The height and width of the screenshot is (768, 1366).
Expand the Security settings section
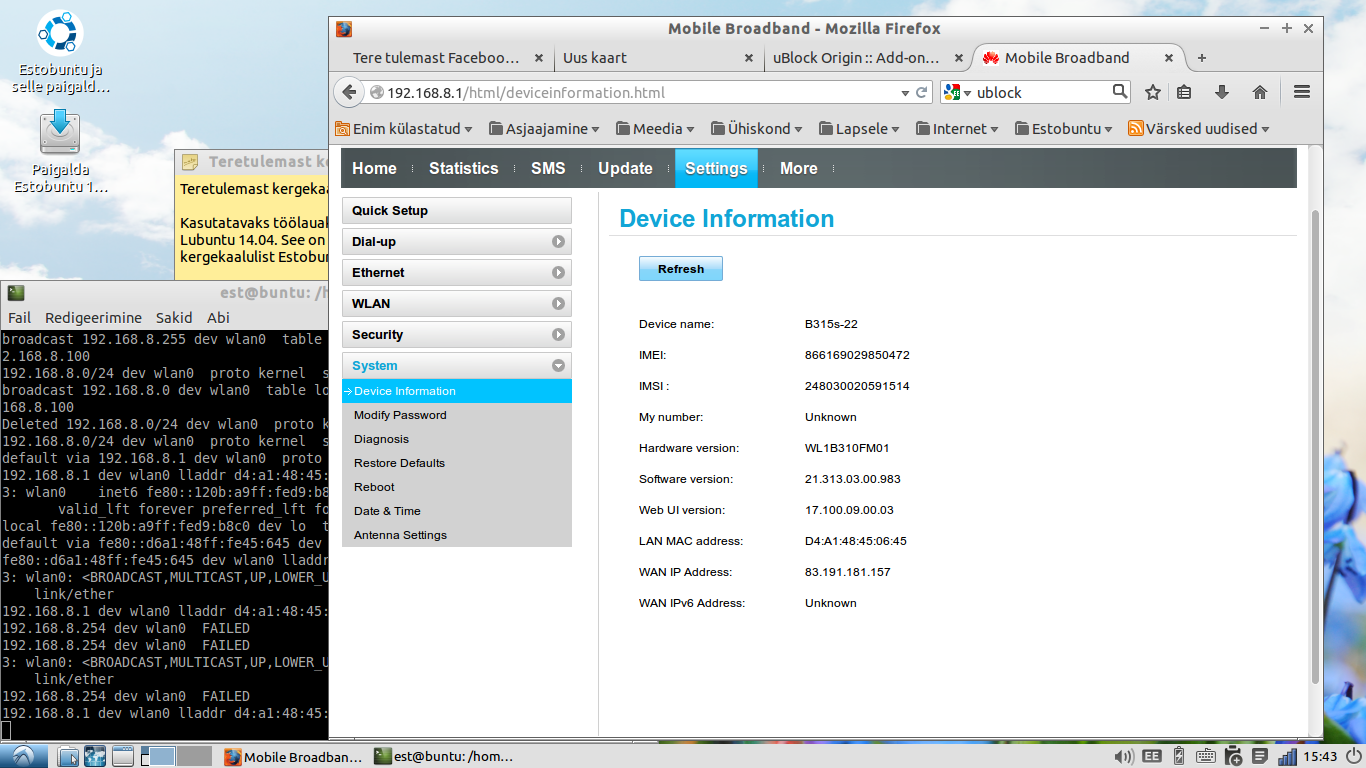coord(457,335)
